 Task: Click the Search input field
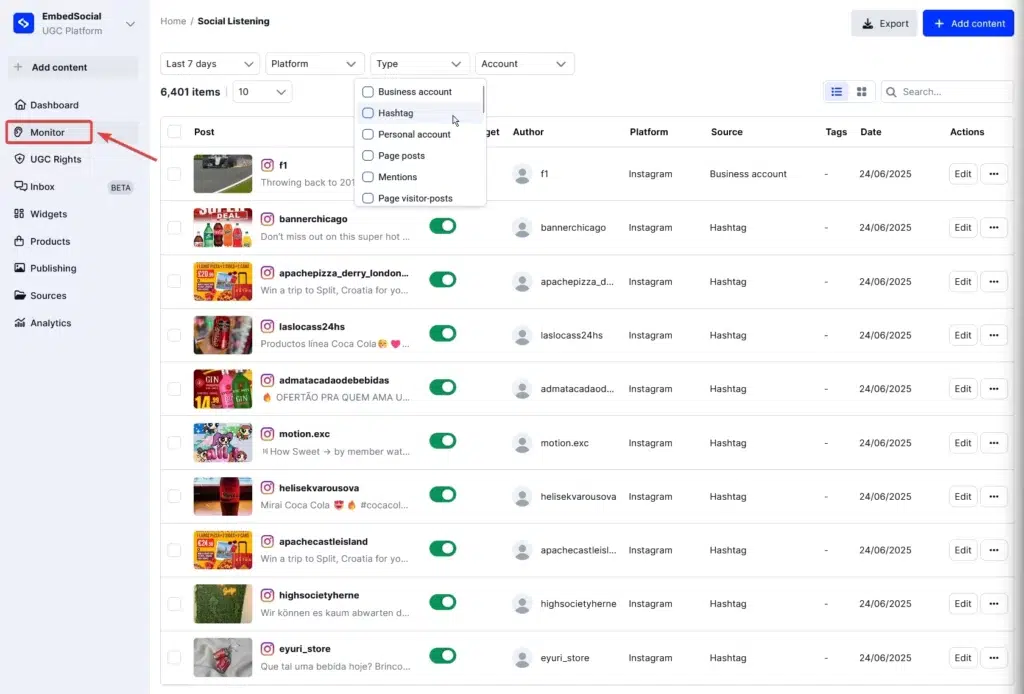948,92
